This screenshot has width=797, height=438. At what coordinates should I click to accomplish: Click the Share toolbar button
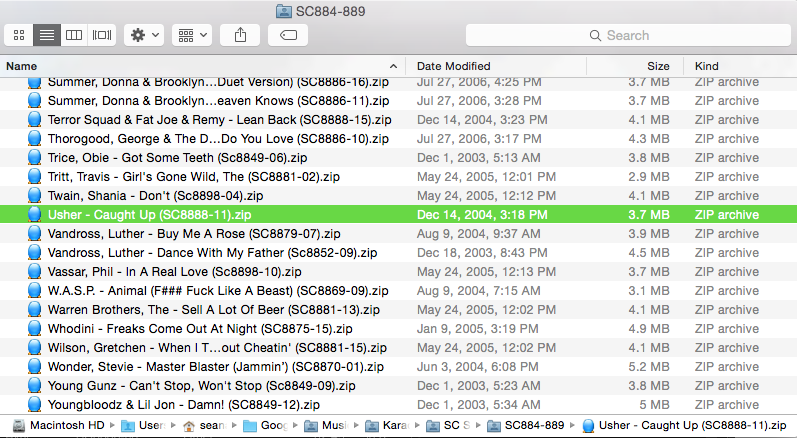coord(240,35)
